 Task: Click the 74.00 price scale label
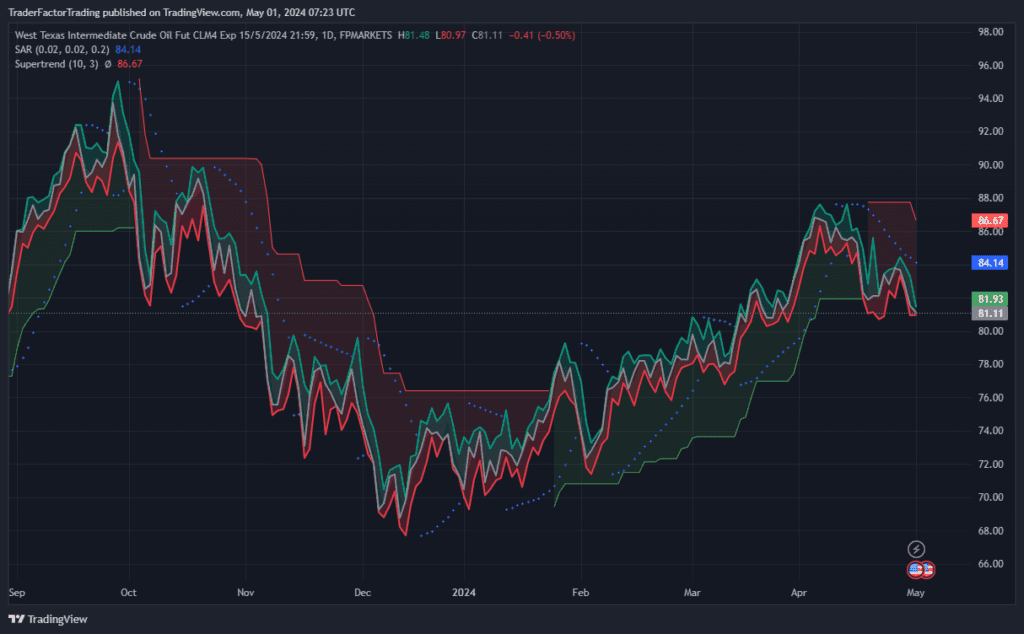[x=990, y=430]
